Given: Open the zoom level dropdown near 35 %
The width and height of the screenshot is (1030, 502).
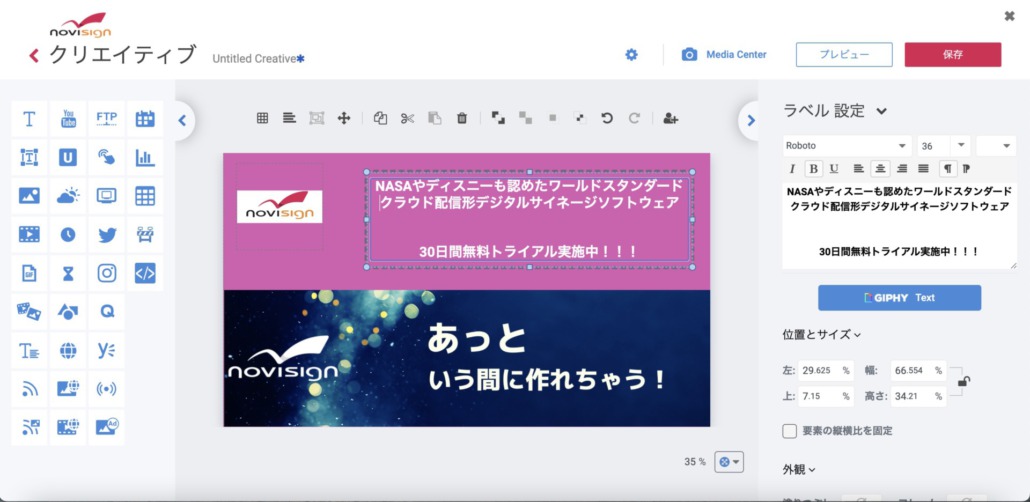Looking at the screenshot, I should coord(729,462).
